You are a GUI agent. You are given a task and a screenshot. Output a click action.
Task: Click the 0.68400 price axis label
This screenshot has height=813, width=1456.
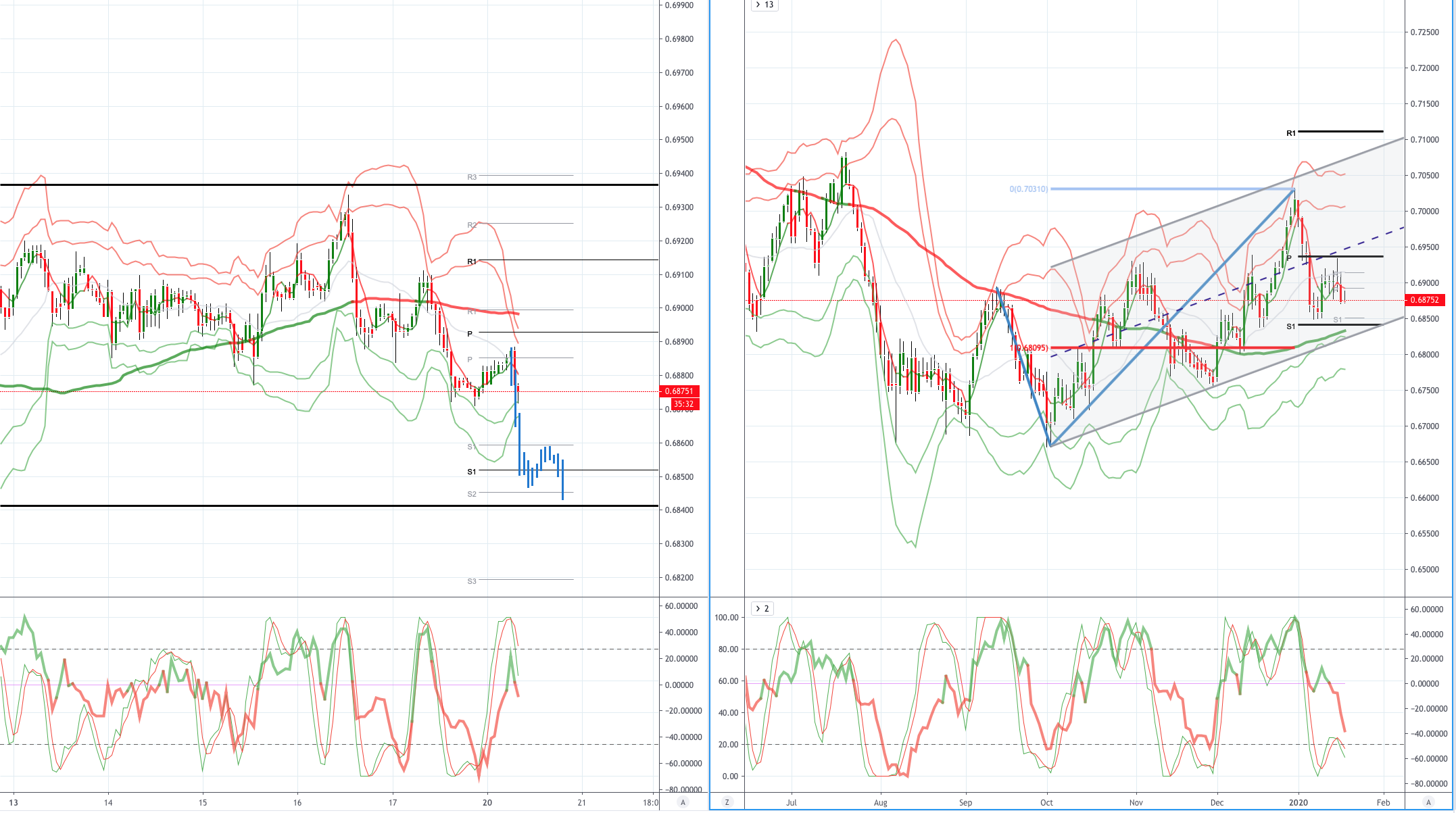pos(679,510)
